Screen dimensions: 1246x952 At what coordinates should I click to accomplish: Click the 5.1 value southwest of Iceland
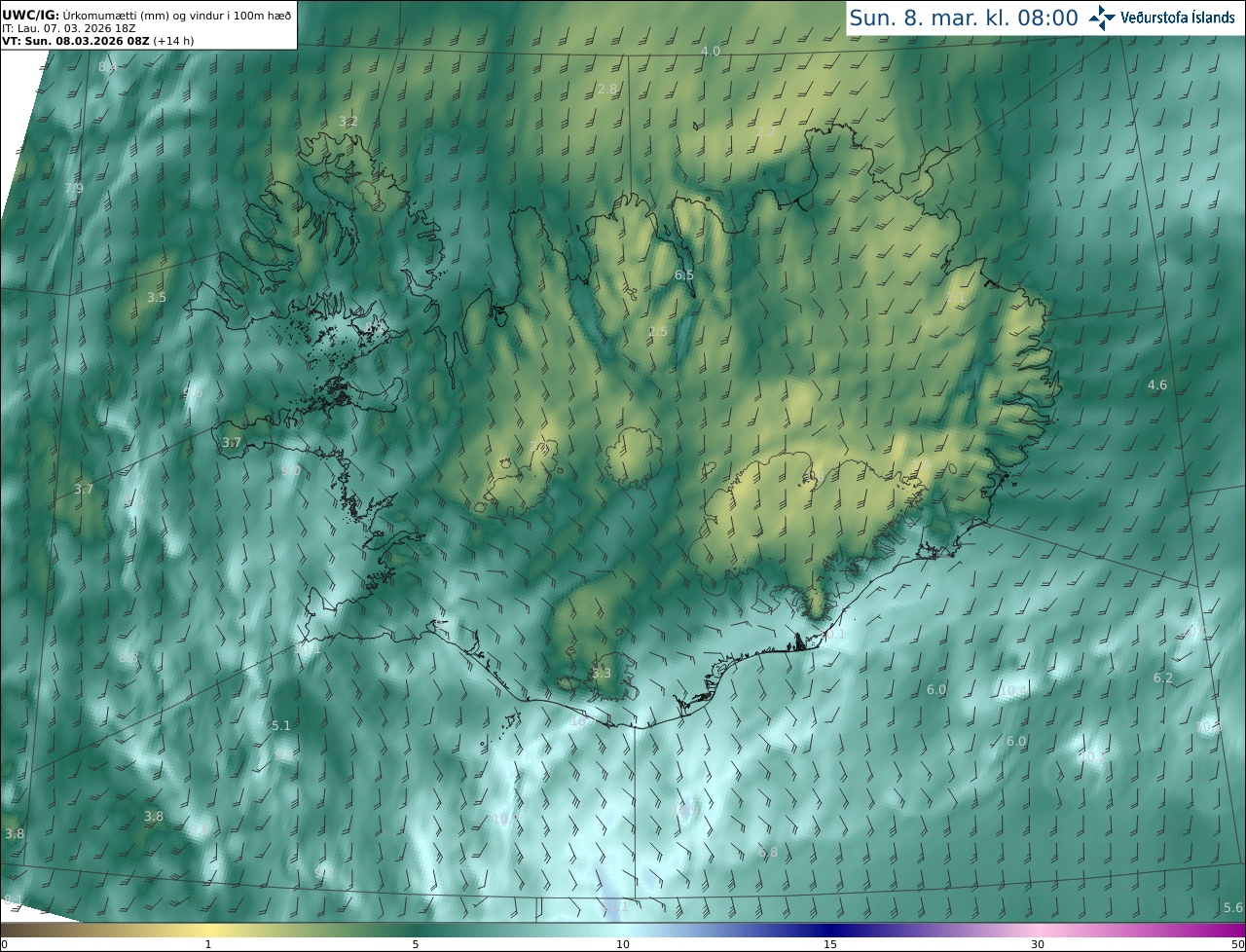click(281, 725)
